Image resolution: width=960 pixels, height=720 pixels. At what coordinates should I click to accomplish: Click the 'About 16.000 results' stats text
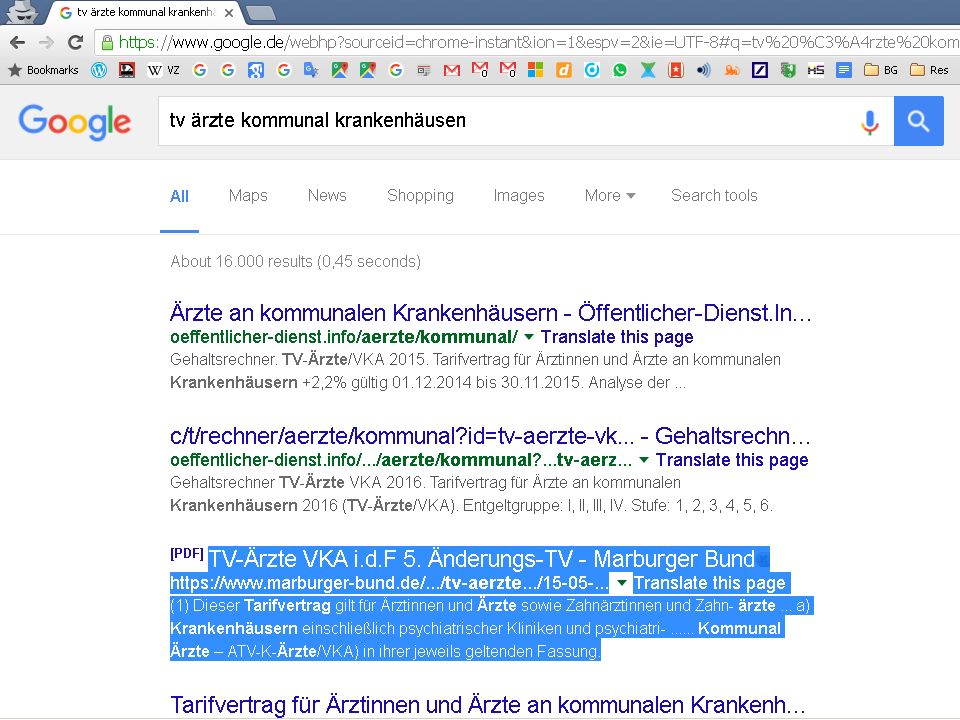tap(295, 261)
